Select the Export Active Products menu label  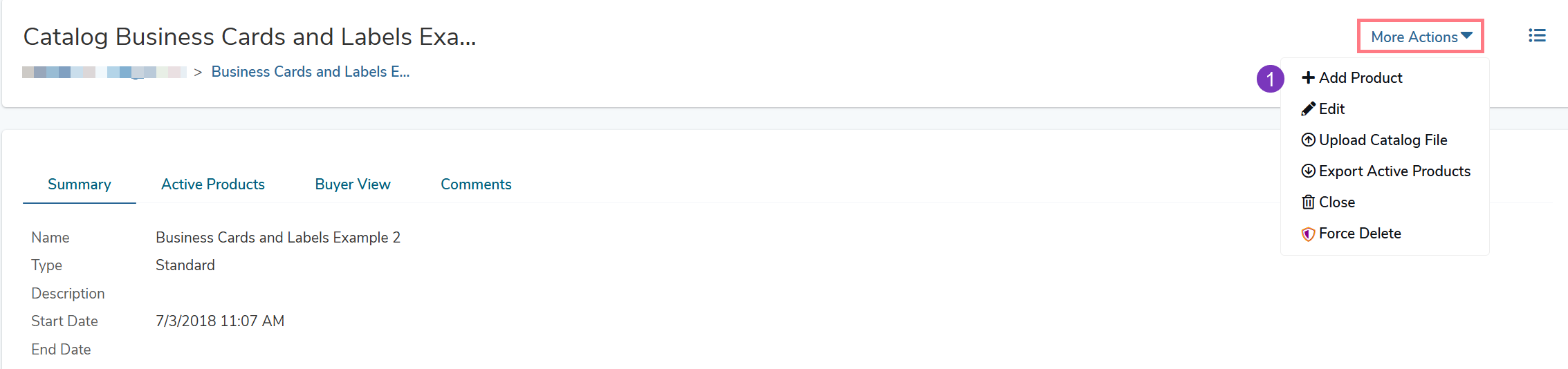tap(1394, 171)
